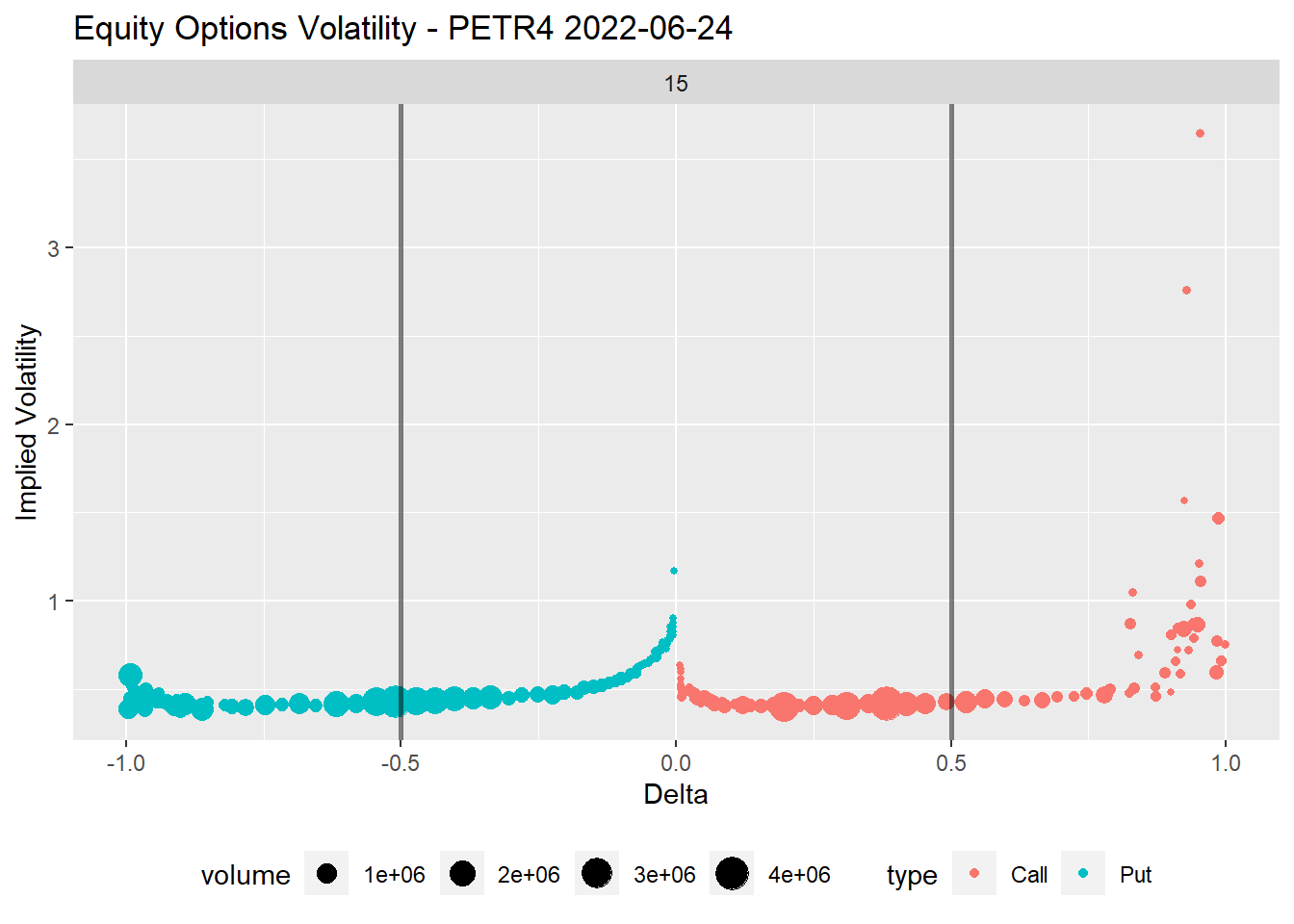Click the -0.5 x-axis tick label
The width and height of the screenshot is (1294, 924).
[400, 763]
